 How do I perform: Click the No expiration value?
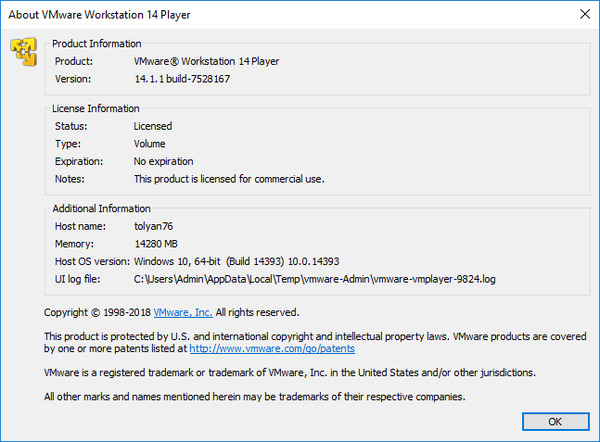tap(163, 161)
